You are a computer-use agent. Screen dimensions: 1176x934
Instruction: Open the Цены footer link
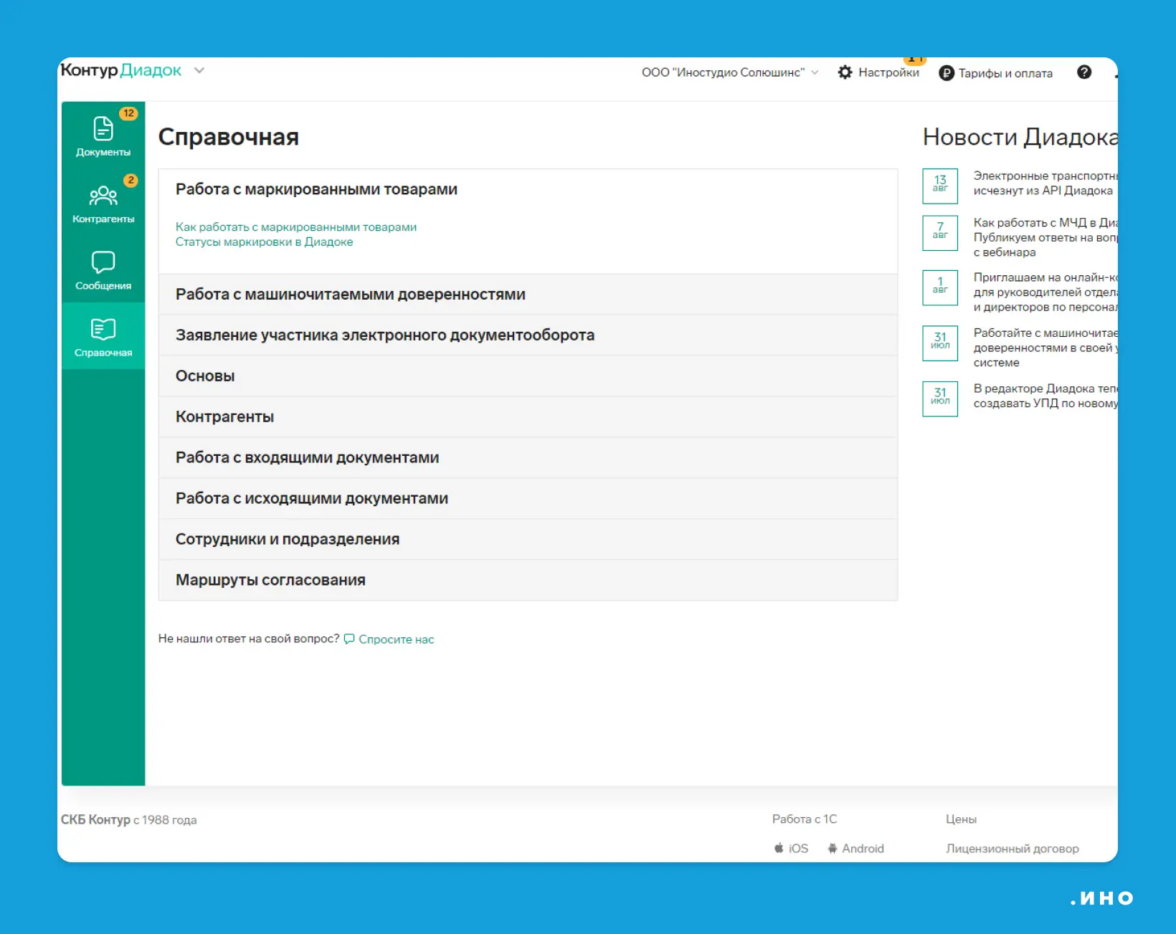pos(961,818)
